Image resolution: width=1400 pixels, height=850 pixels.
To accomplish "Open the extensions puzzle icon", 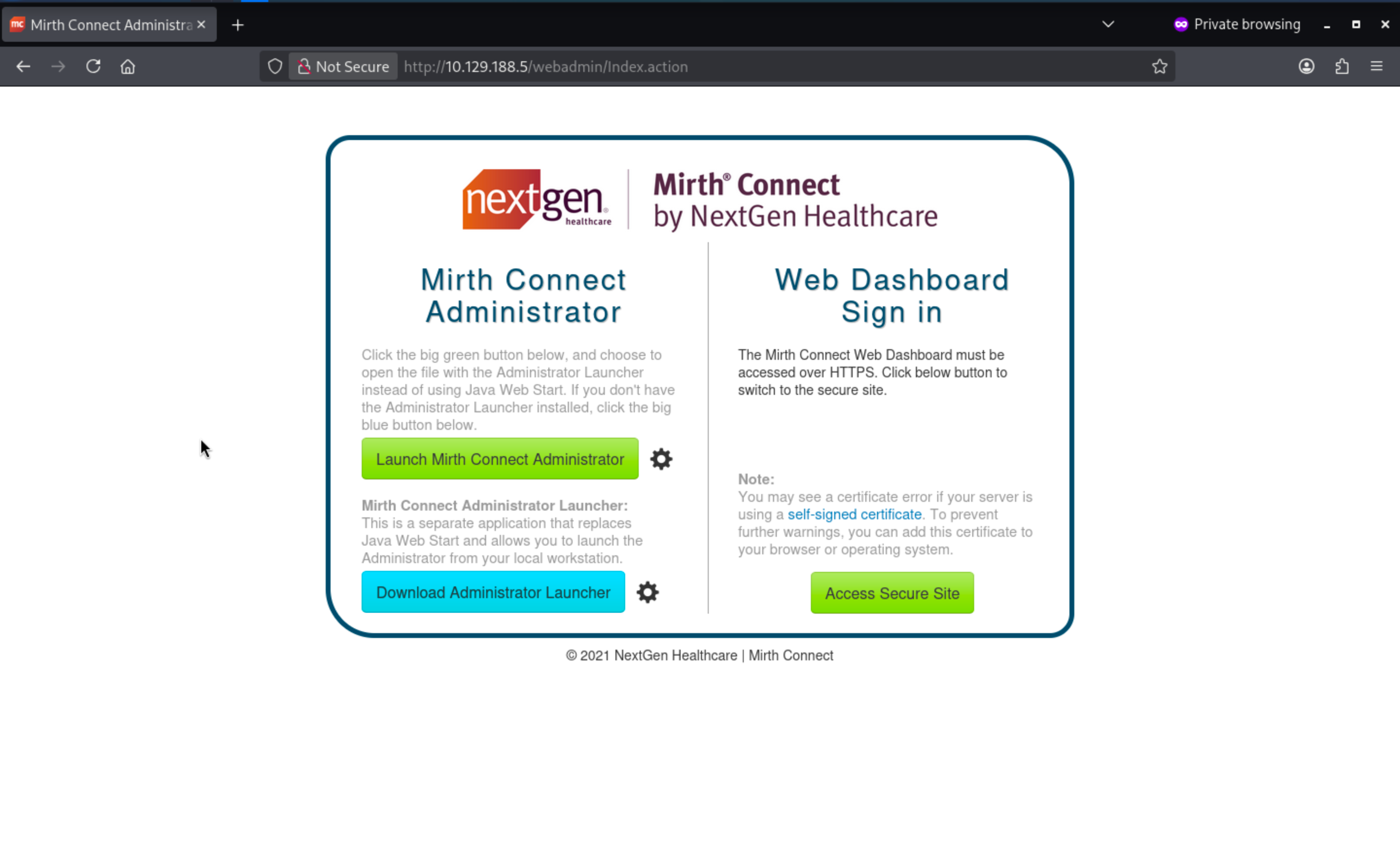I will tap(1342, 67).
